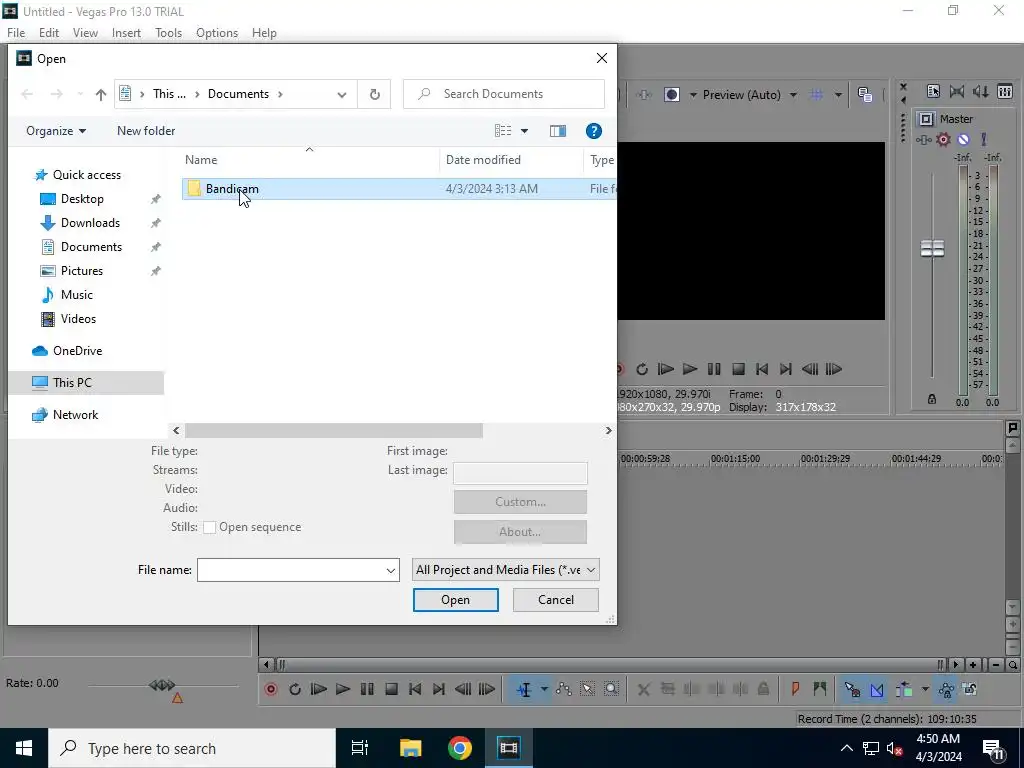Open the File name dropdown arrow
Screen dimensions: 1024x768
[x=391, y=570]
